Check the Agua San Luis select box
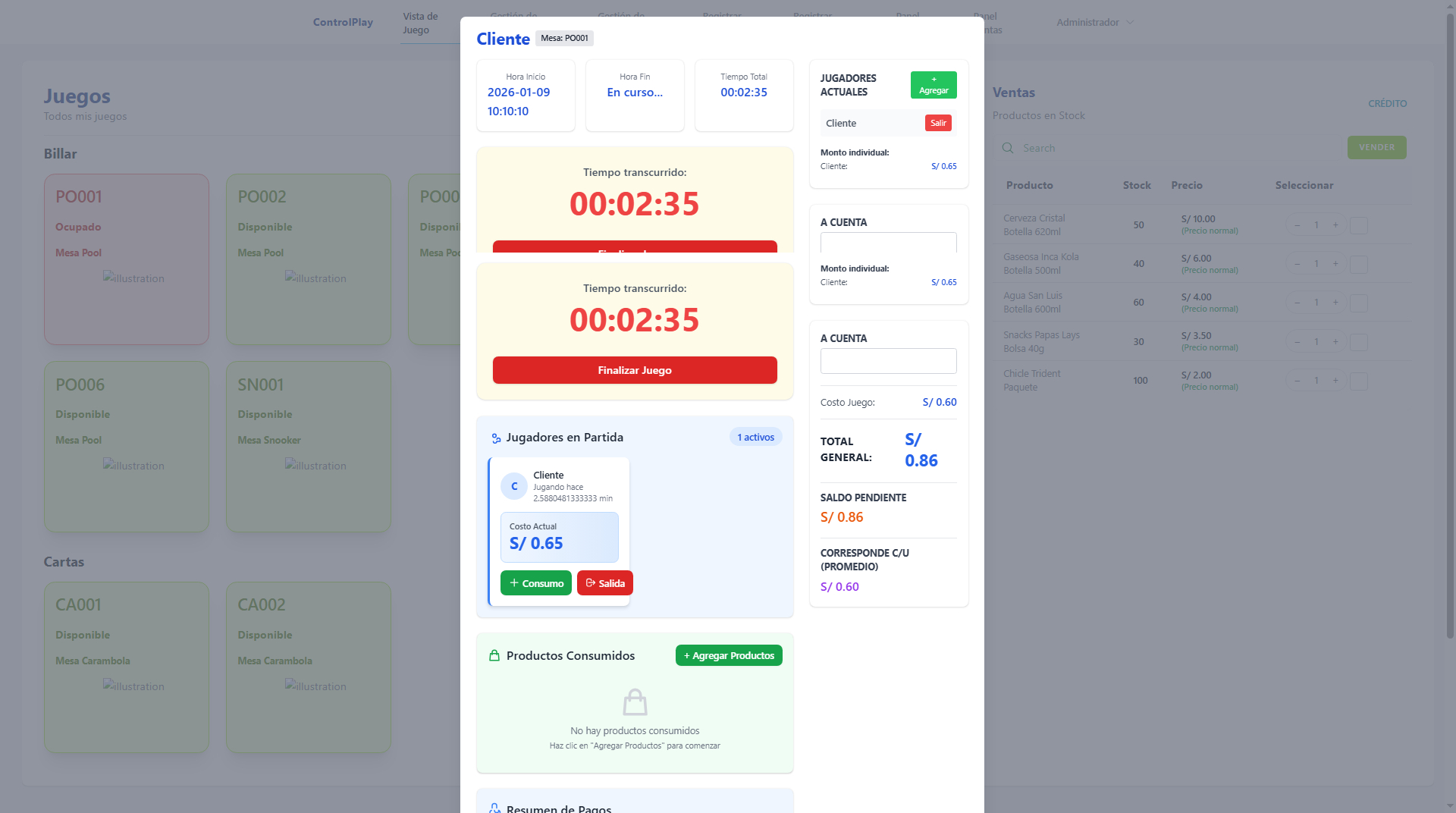The width and height of the screenshot is (1456, 813). pyautogui.click(x=1359, y=303)
